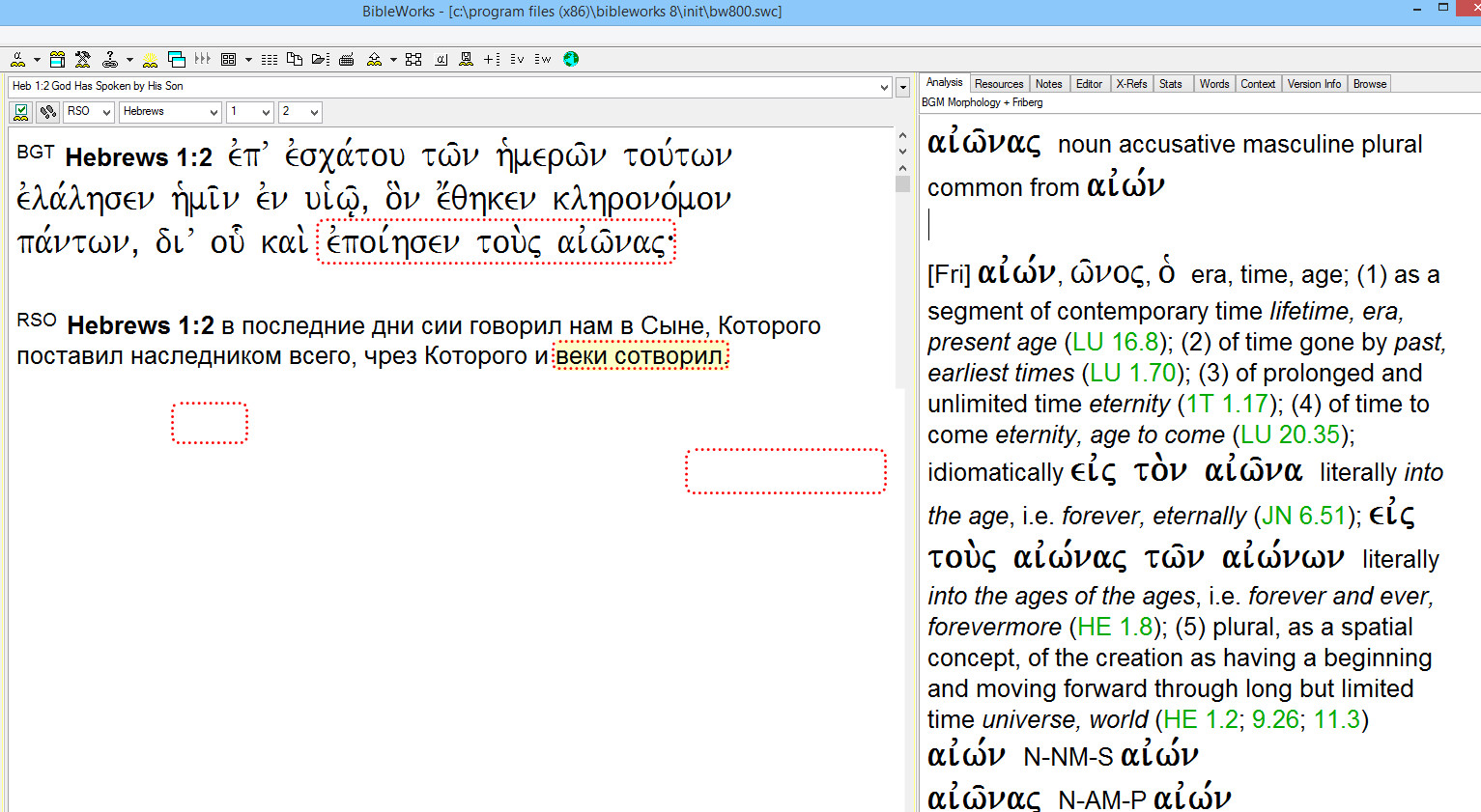The image size is (1481, 812).
Task: Switch to the Words tab
Action: tap(1214, 84)
